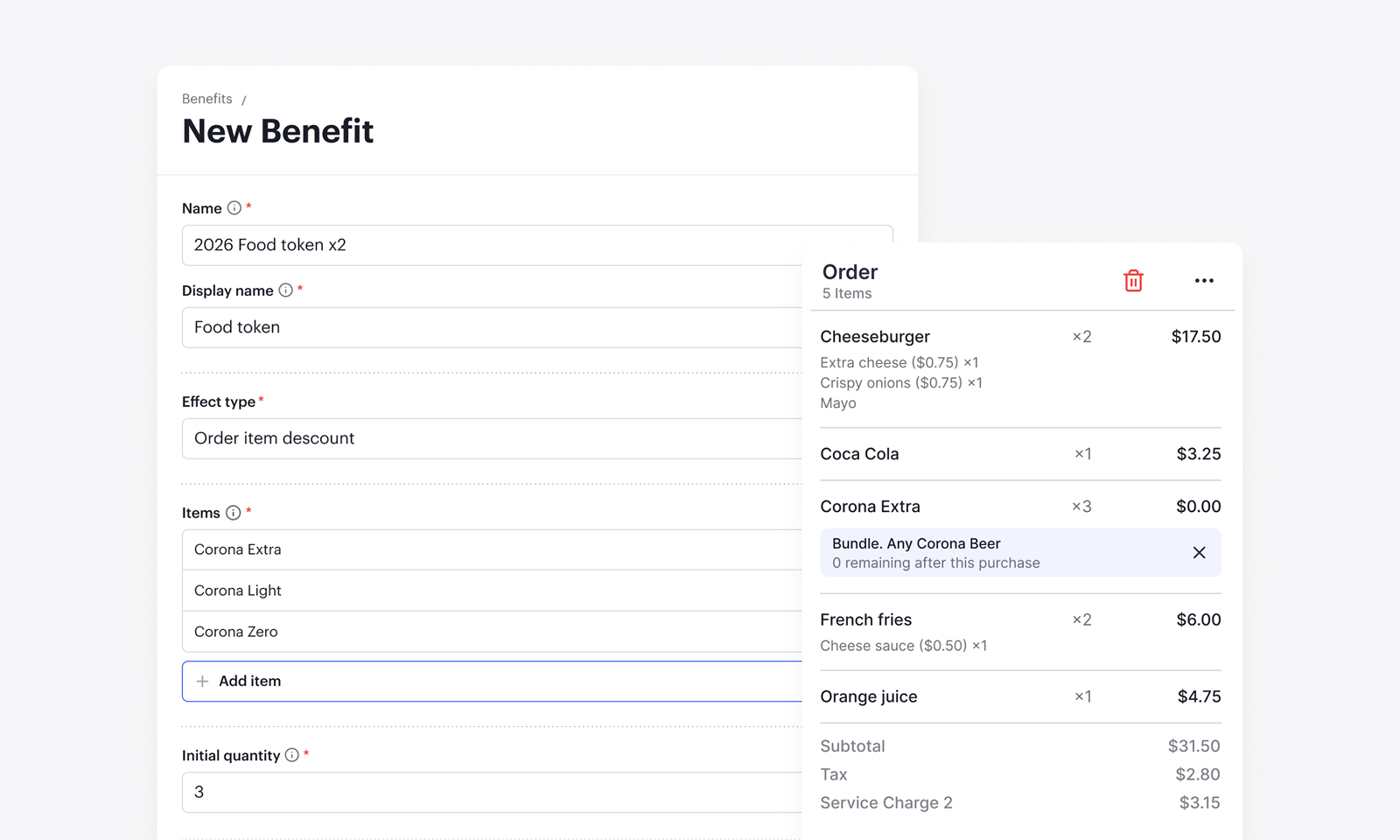
Task: Click the plus icon in Add item
Action: pos(202,681)
